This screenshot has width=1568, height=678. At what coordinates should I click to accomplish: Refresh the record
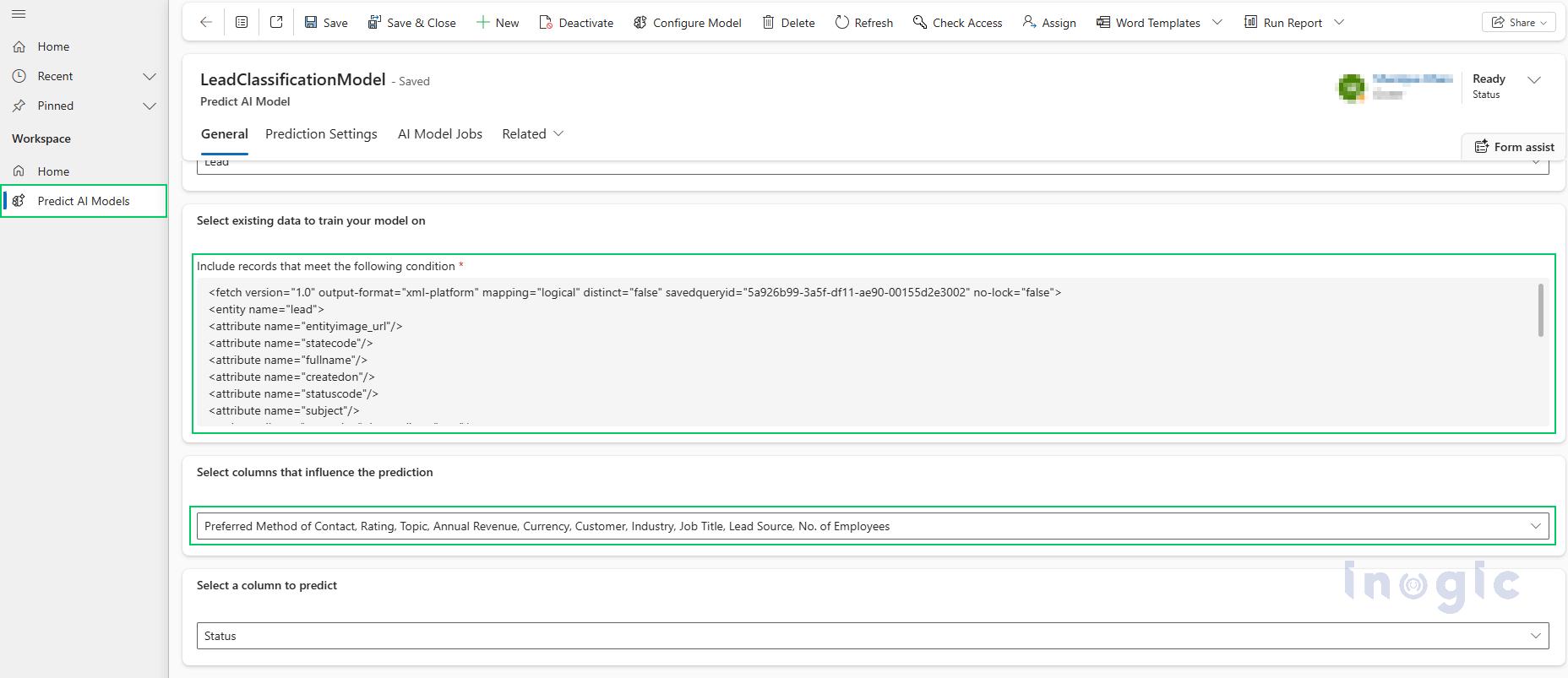[x=863, y=23]
